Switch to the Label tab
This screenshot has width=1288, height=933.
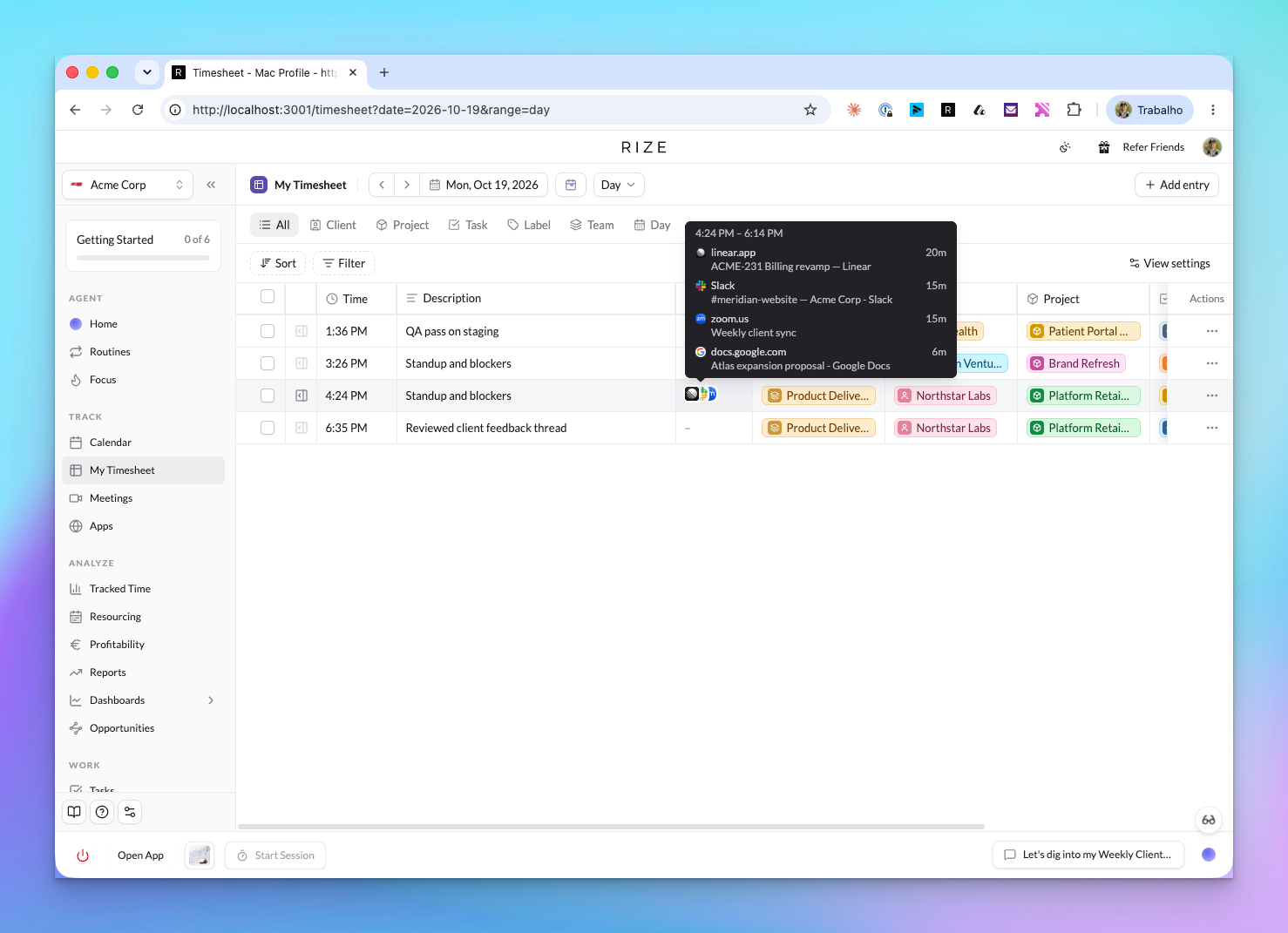point(529,225)
